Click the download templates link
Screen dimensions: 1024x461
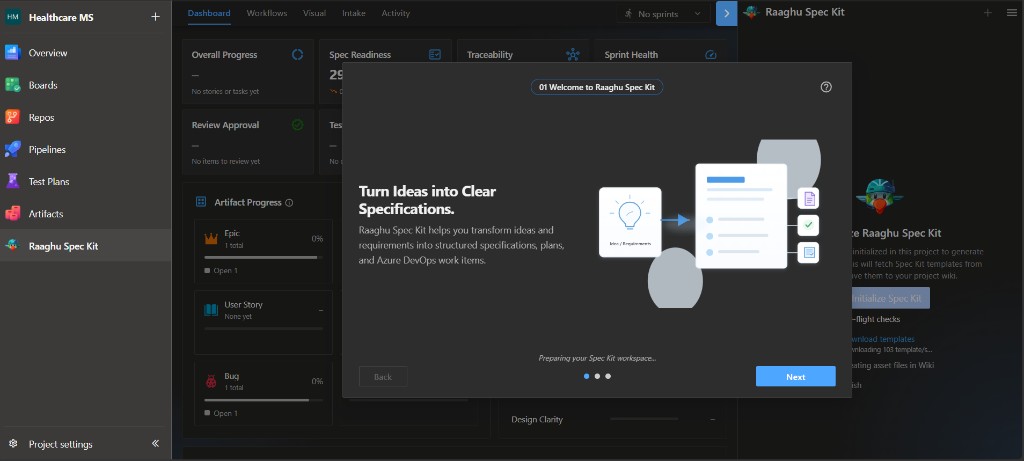(x=882, y=339)
